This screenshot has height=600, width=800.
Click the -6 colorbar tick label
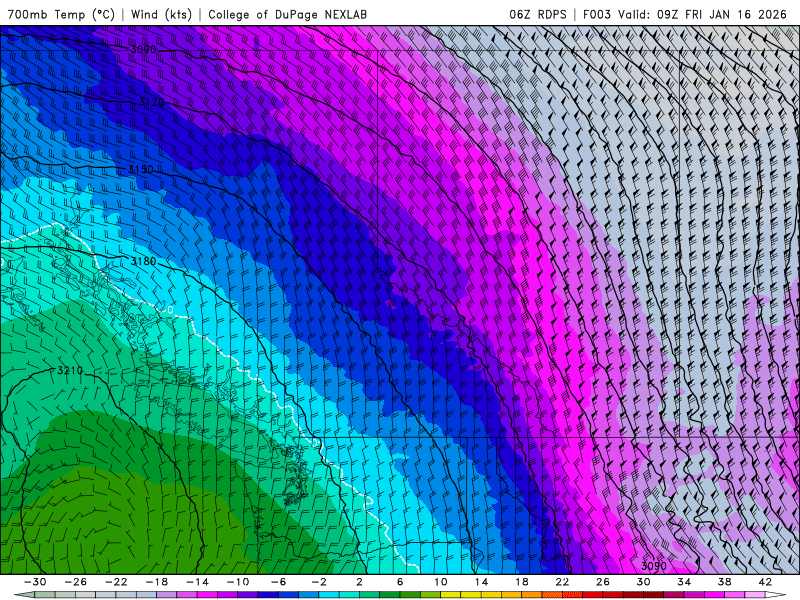(x=279, y=582)
